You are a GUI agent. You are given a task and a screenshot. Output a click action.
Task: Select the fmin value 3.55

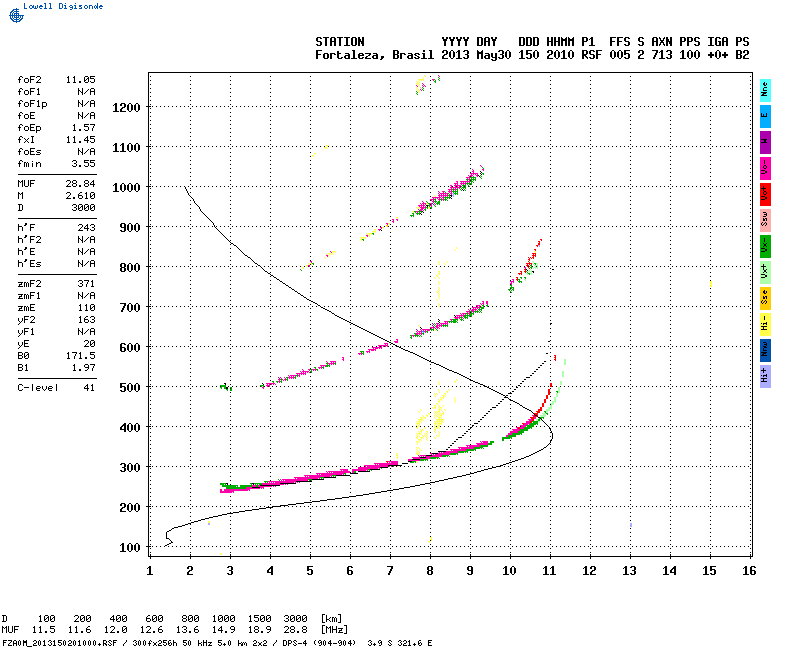click(83, 164)
